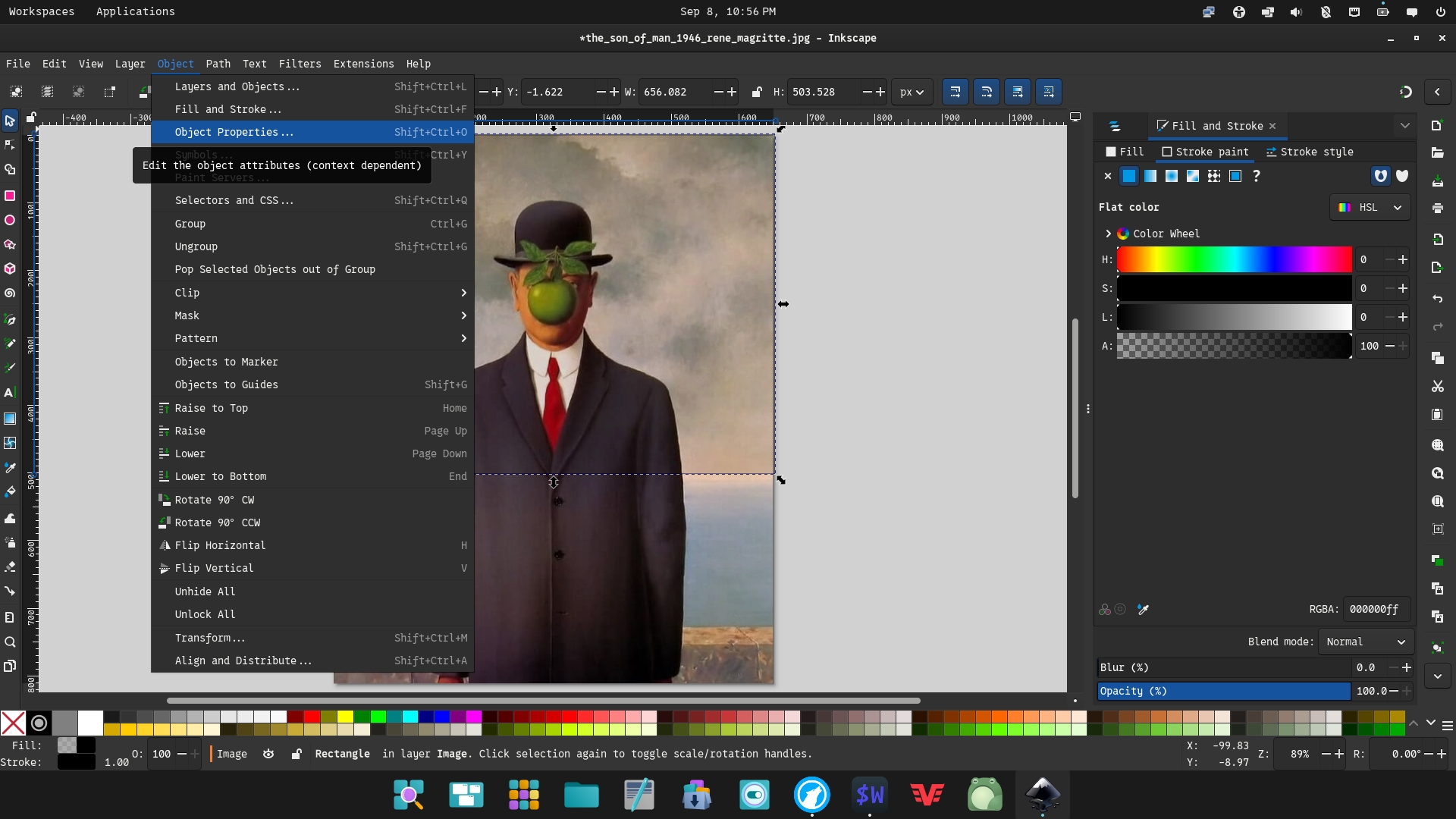Click the New document icon
The width and height of the screenshot is (1456, 819).
1437,125
